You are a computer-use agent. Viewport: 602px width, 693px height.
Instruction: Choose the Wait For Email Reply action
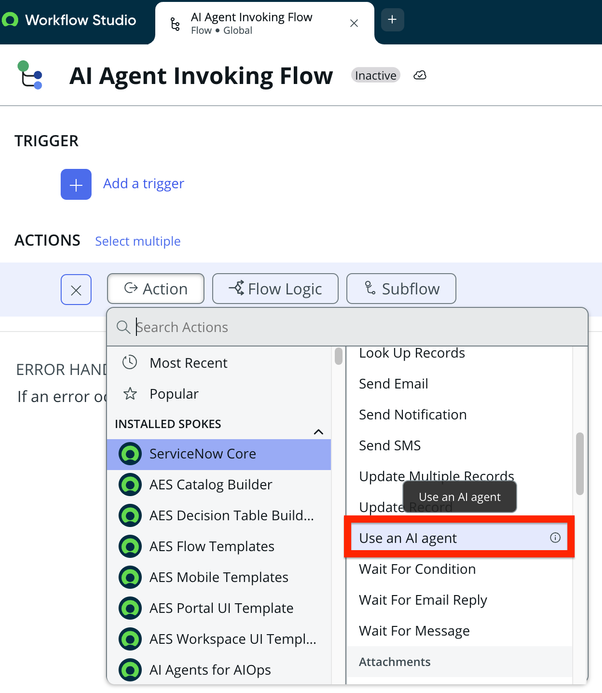point(460,600)
